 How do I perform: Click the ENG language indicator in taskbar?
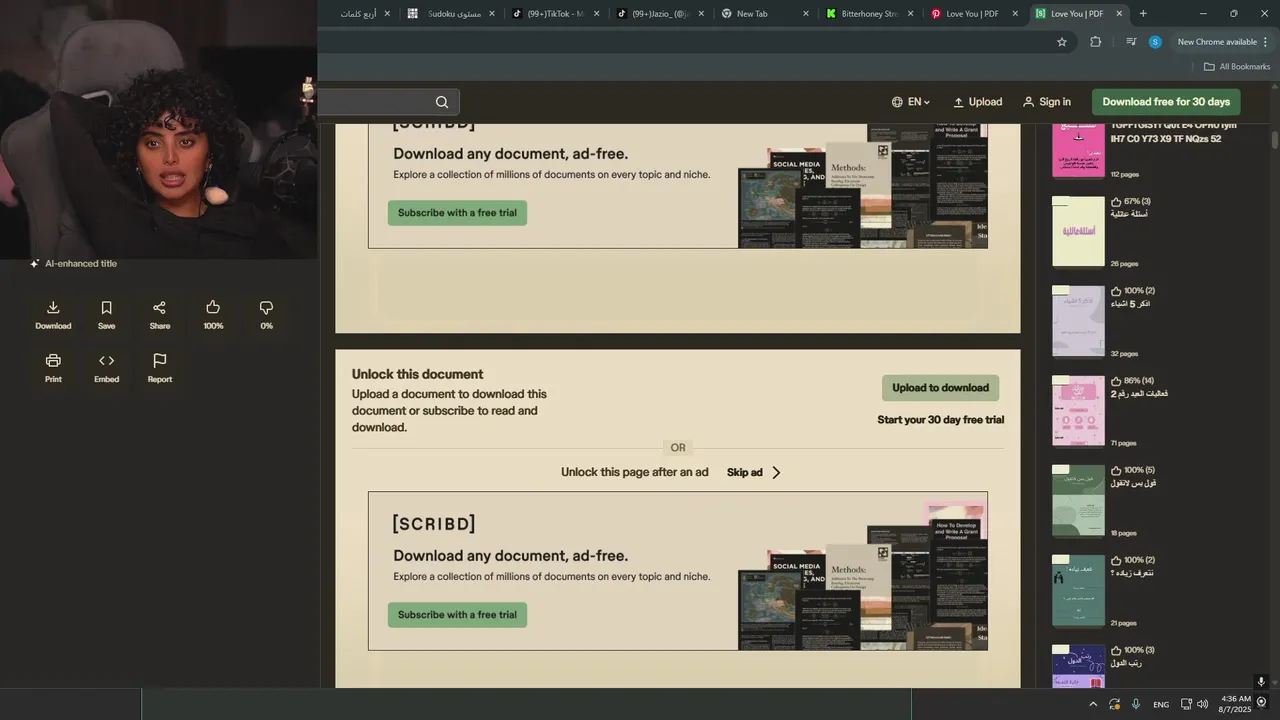[x=1161, y=704]
